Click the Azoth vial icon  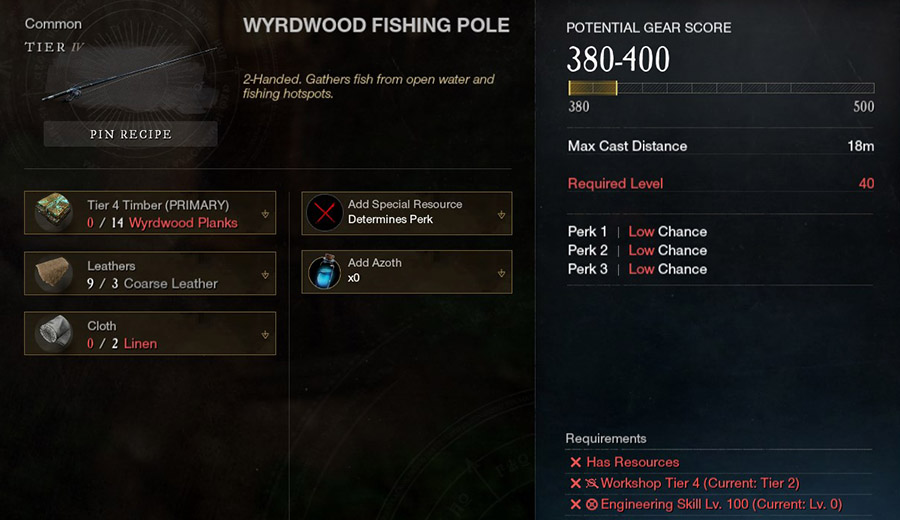(x=325, y=271)
